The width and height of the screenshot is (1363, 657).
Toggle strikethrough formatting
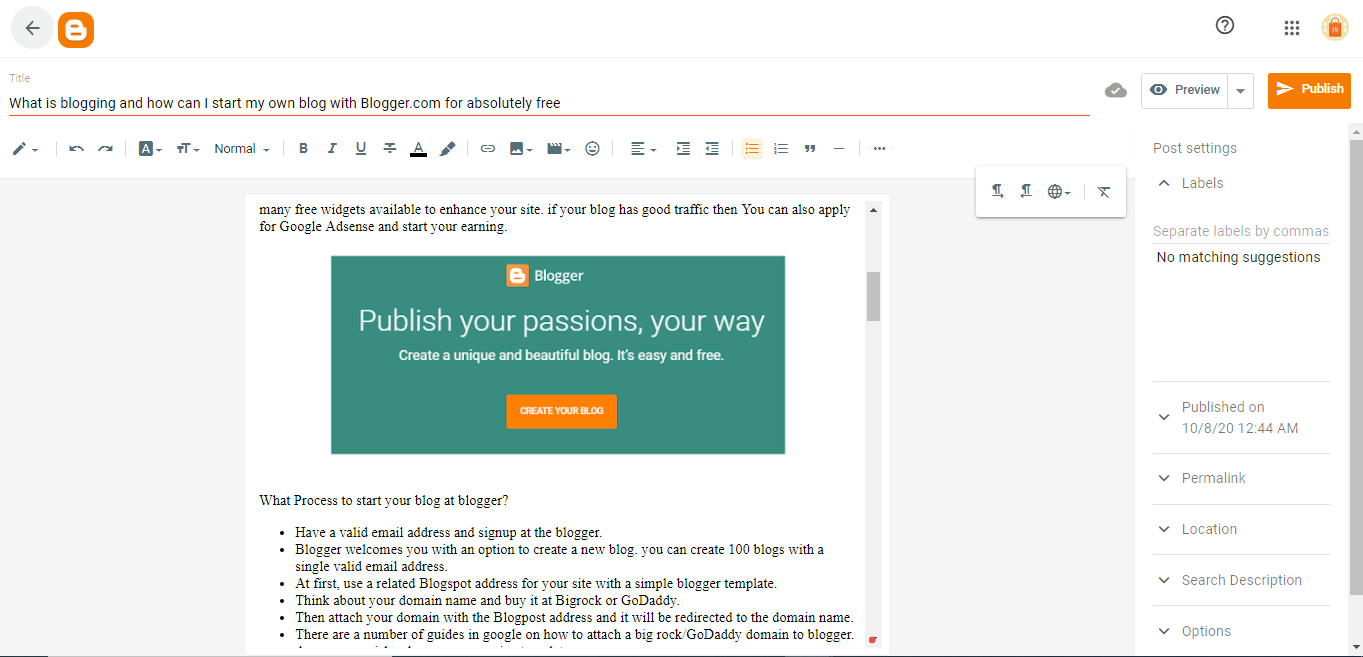tap(390, 149)
